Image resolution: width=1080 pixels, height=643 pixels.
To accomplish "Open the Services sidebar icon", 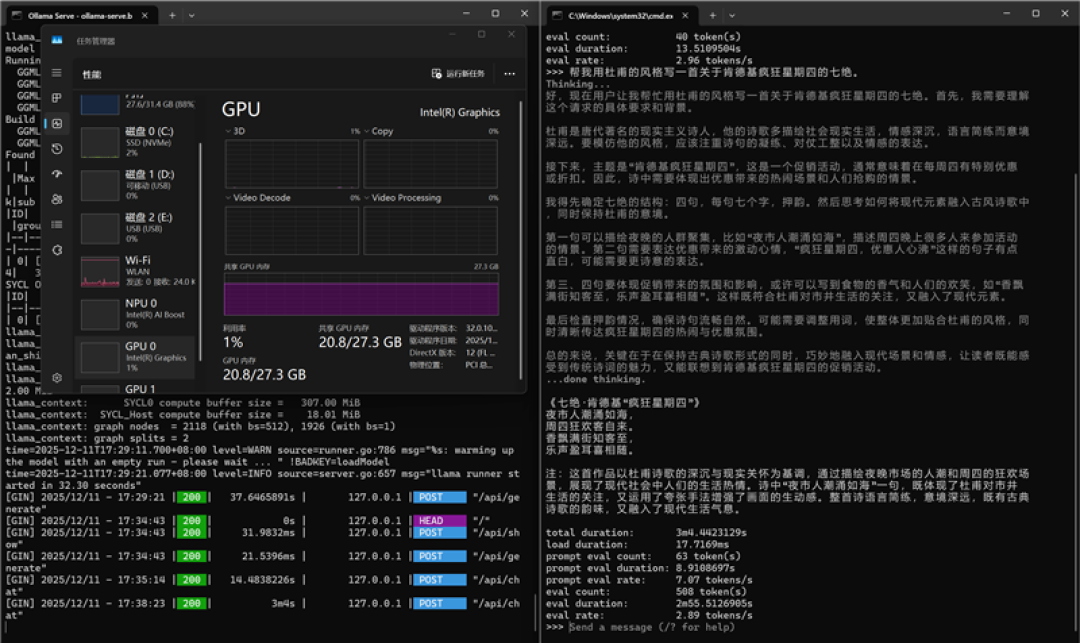I will [x=56, y=250].
